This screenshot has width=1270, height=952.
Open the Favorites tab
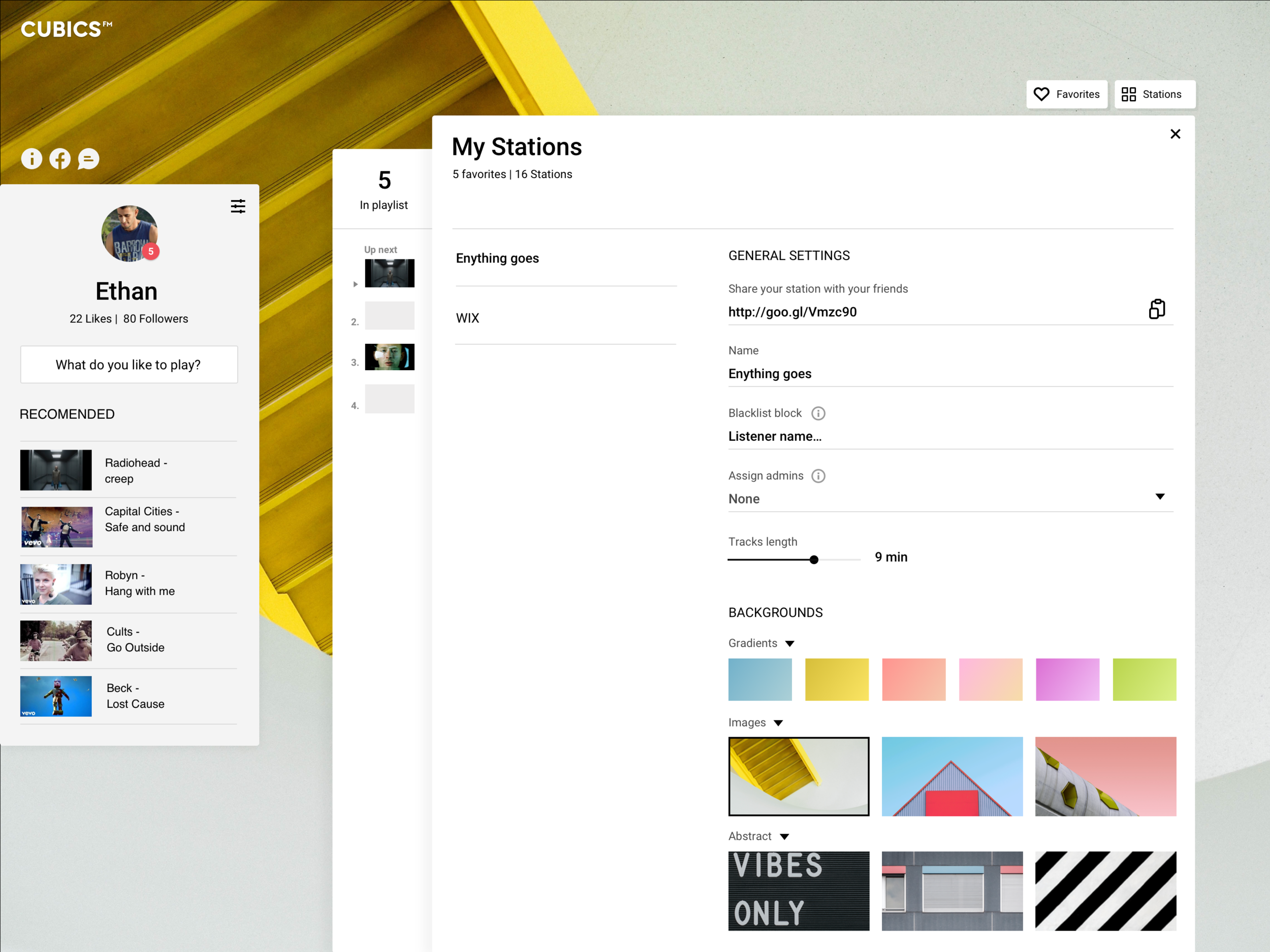[1066, 94]
